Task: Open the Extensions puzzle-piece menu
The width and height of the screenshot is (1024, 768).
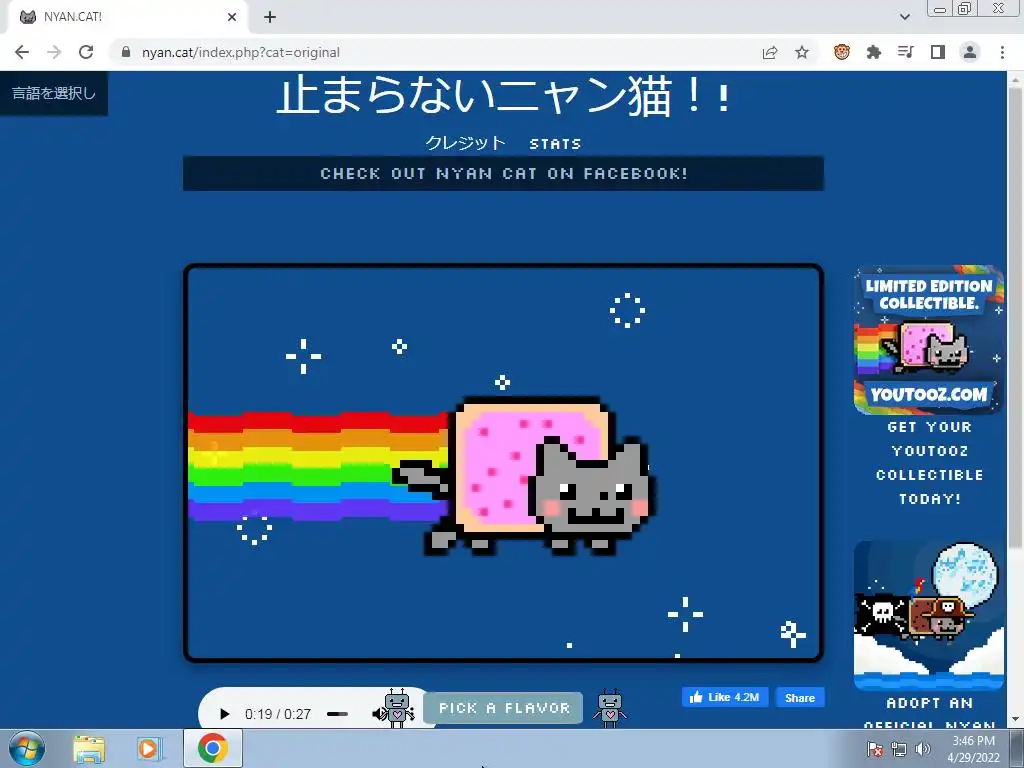Action: click(x=874, y=52)
